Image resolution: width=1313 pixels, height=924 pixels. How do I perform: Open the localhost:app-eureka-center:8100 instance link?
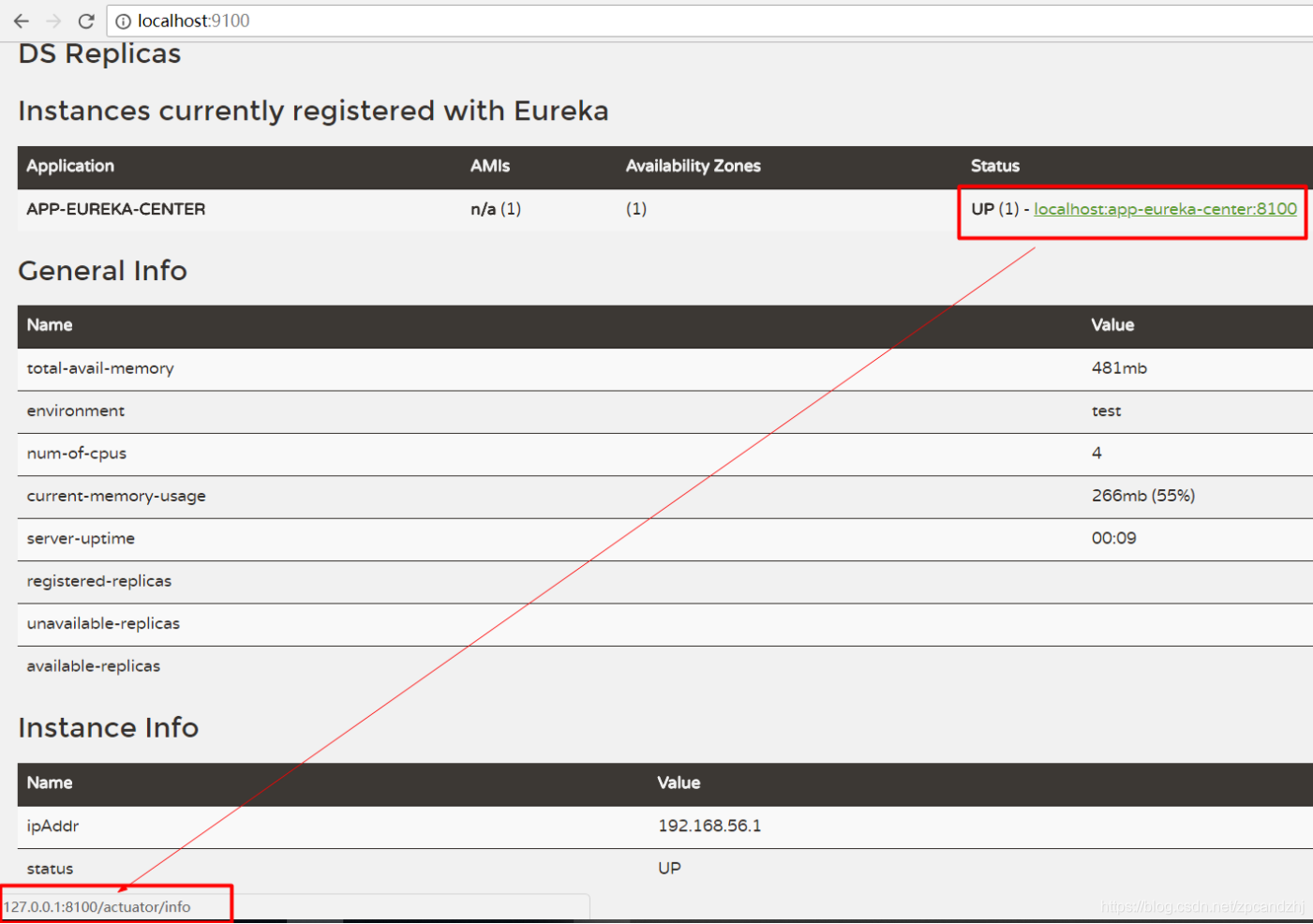[x=1165, y=209]
